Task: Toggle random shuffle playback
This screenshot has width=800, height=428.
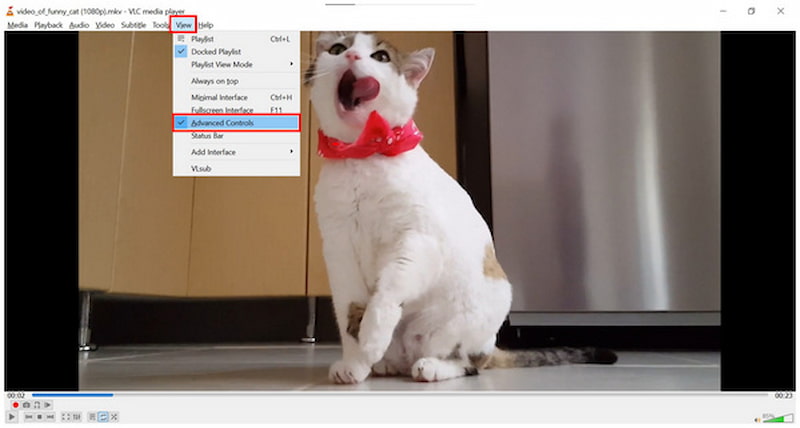Action: [x=114, y=417]
